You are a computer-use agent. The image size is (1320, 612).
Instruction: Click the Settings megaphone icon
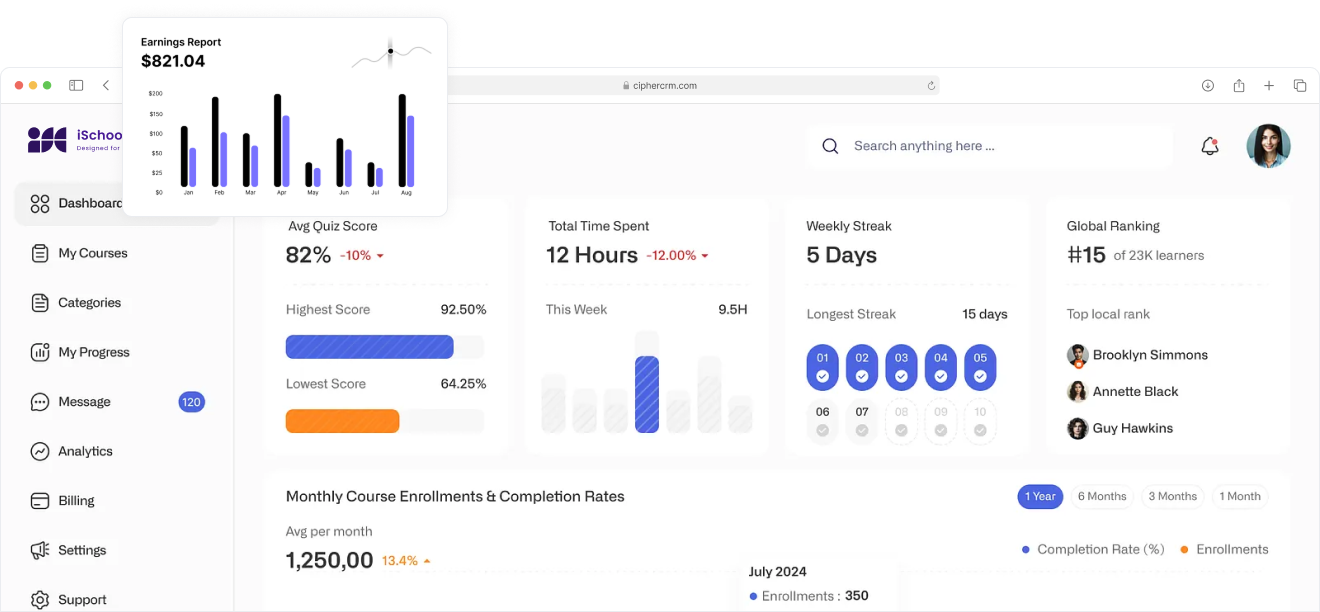coord(40,550)
